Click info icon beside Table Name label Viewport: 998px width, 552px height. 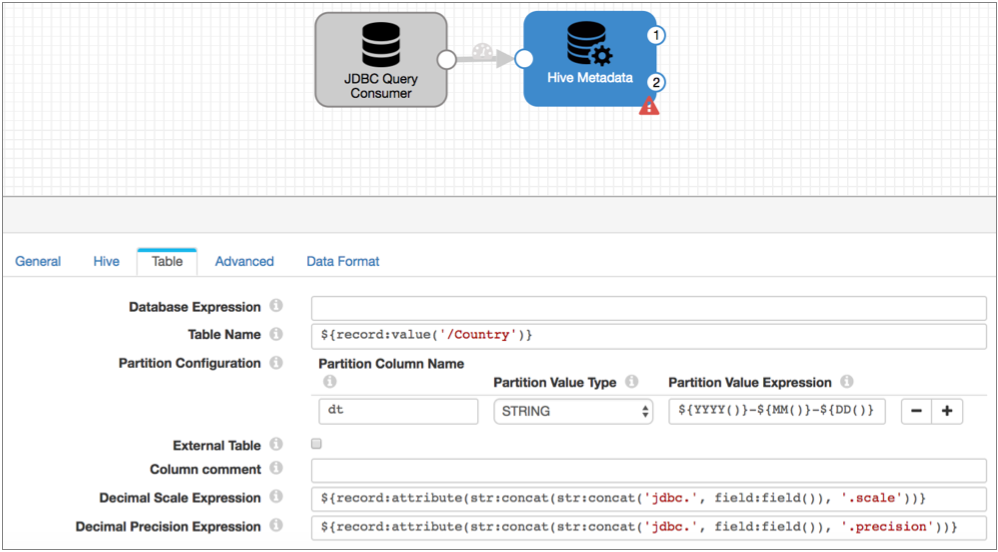277,335
